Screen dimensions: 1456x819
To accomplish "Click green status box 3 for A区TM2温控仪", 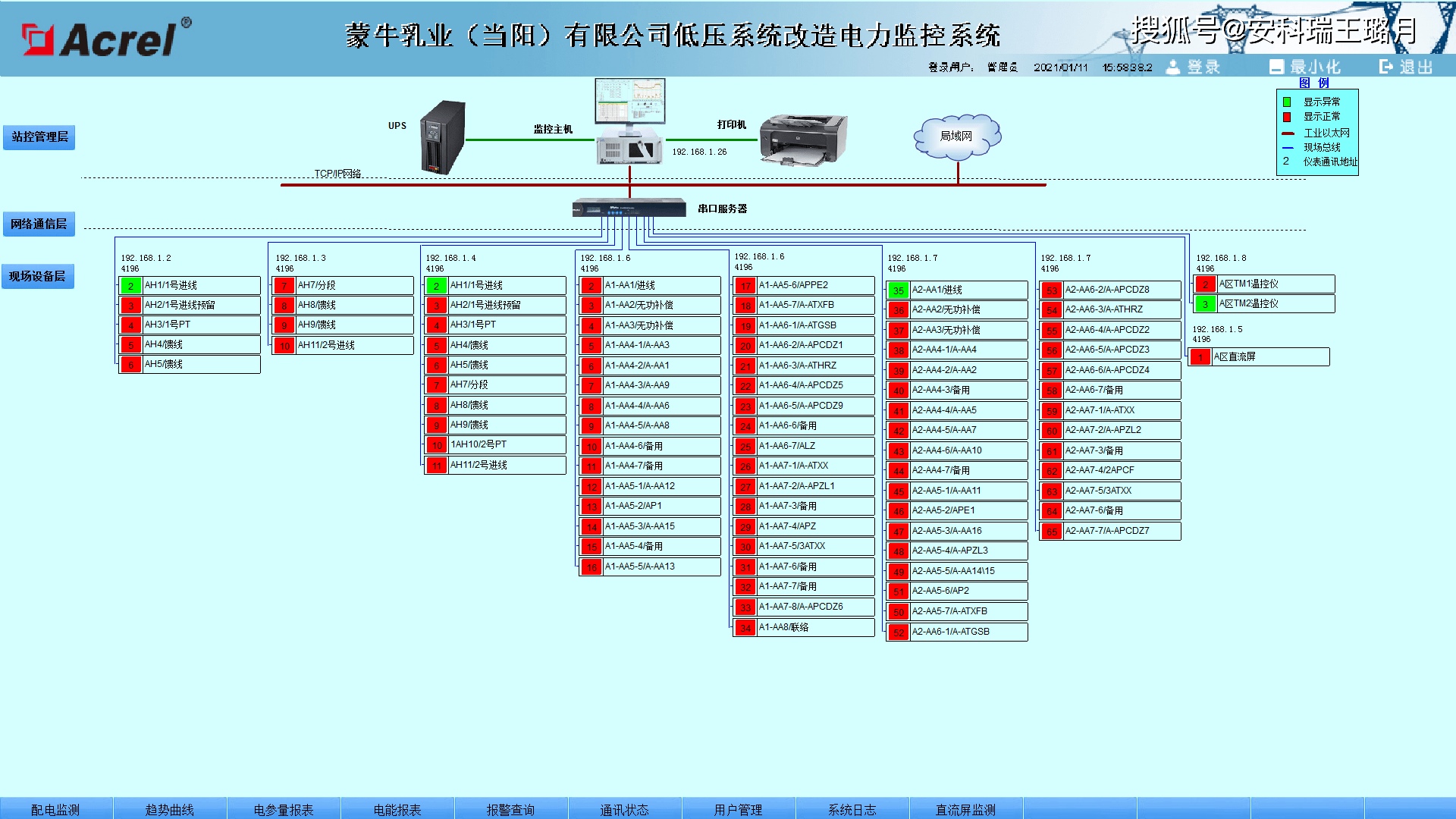I will click(x=1205, y=304).
